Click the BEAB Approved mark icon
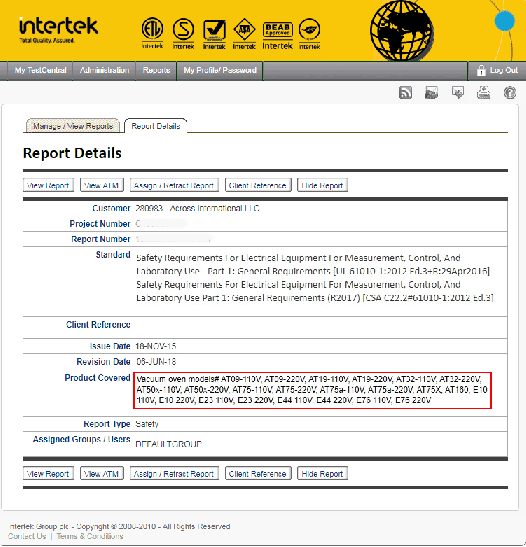This screenshot has height=547, width=526. point(278,36)
